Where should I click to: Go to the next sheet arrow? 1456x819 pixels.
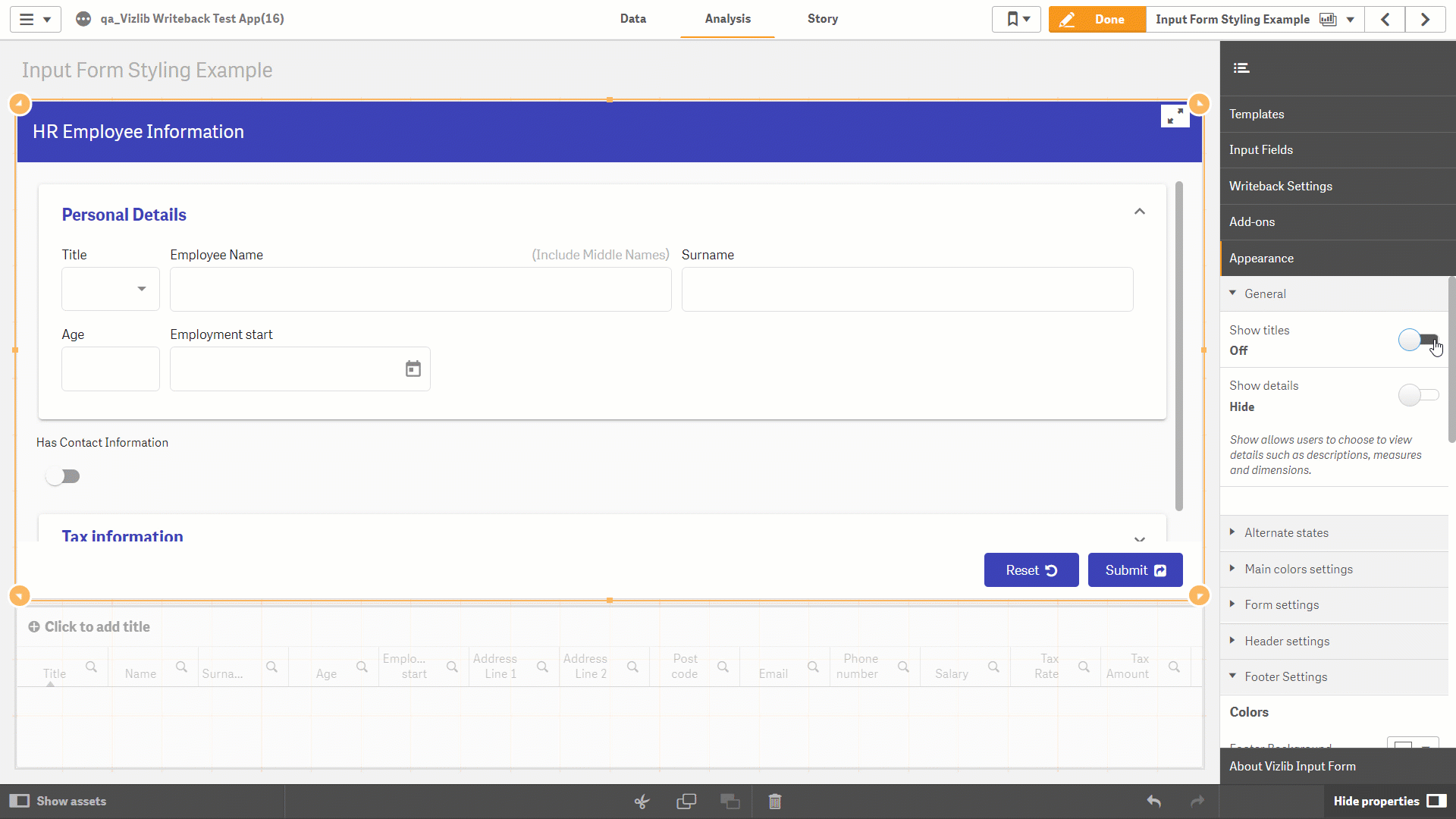tap(1425, 19)
